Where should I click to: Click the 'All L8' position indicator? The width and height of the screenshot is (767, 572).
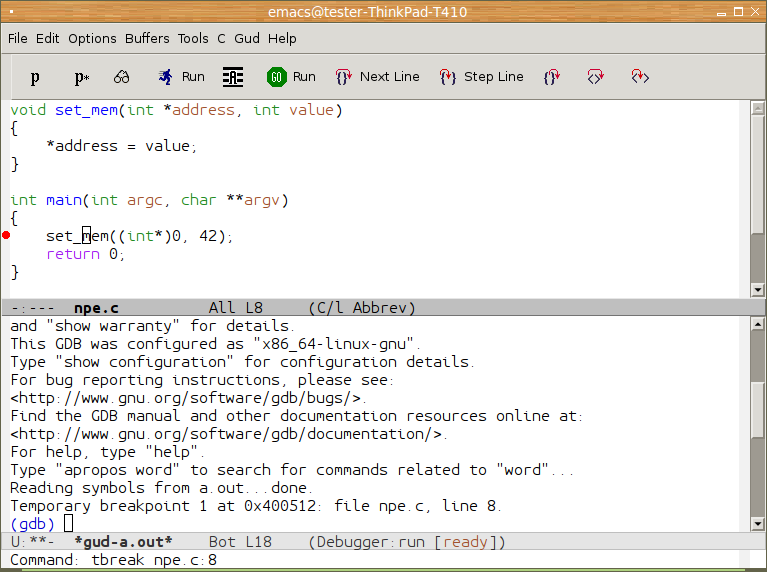pos(236,308)
